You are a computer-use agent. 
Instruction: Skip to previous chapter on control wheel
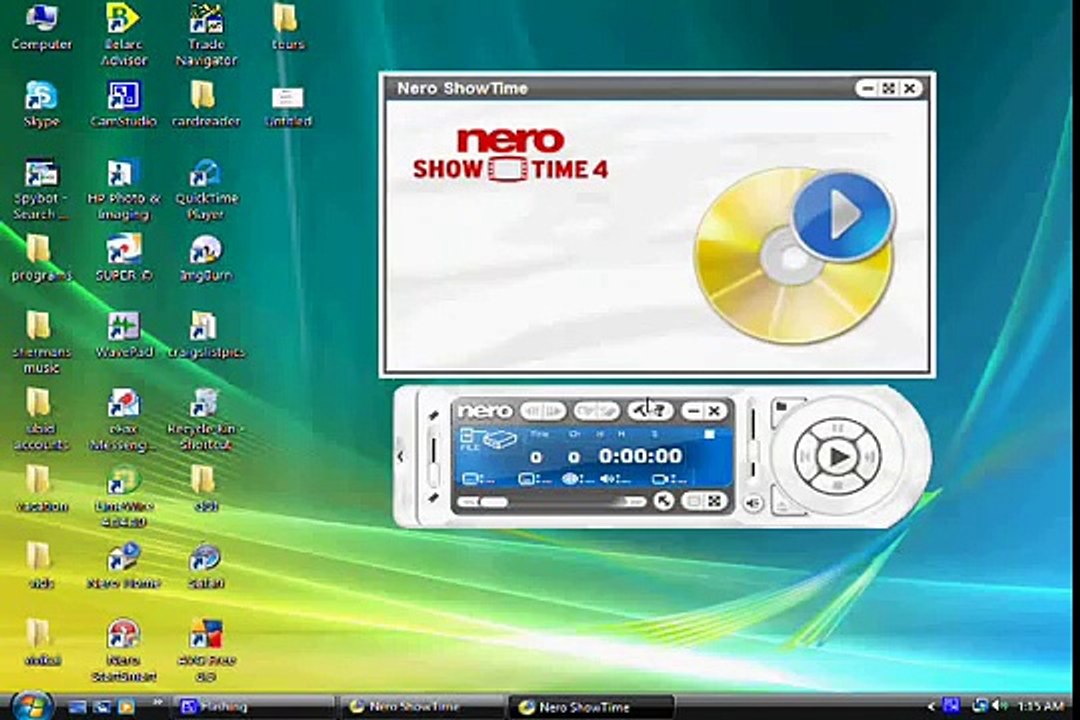805,456
